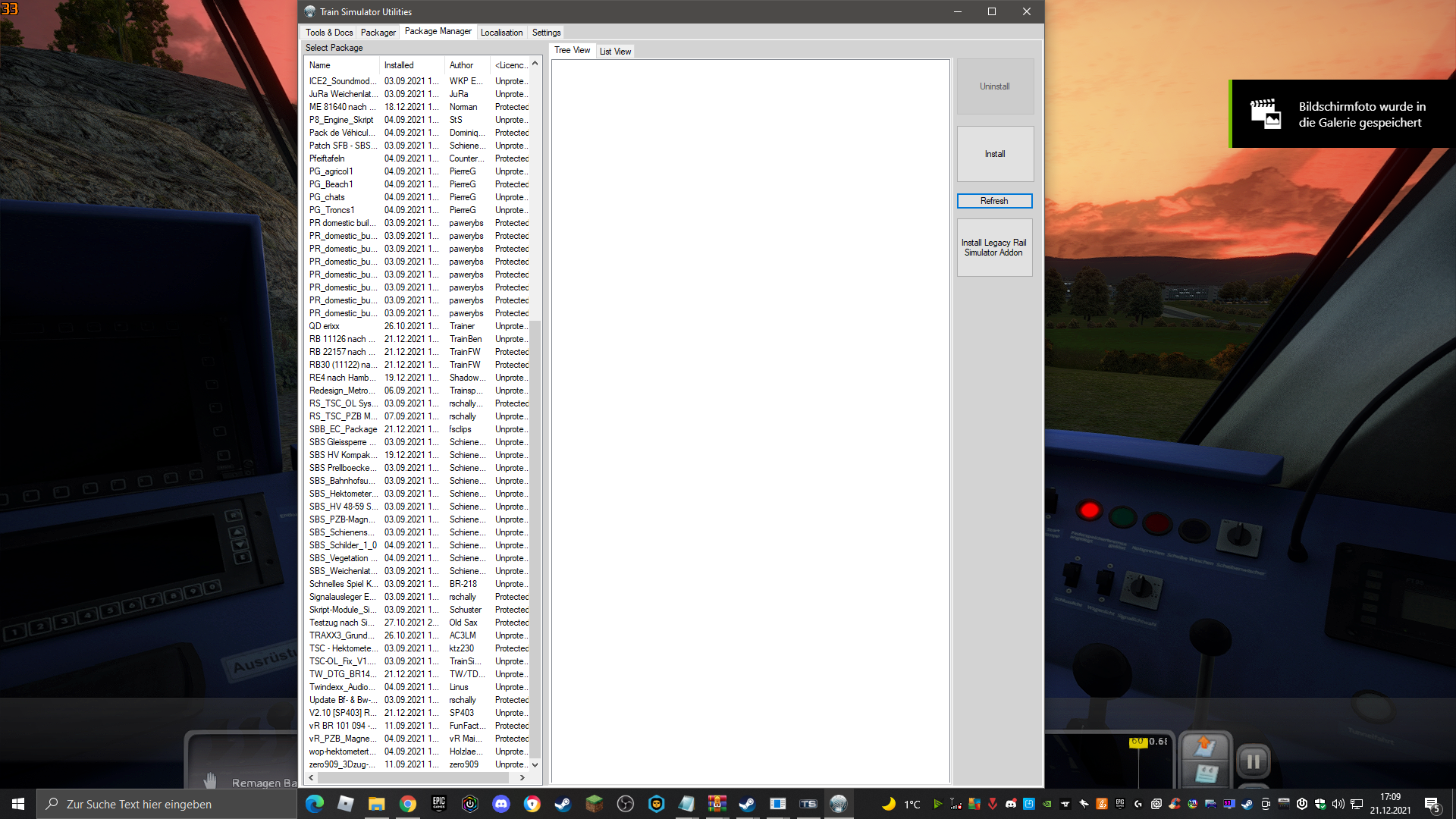This screenshot has height=819, width=1456.
Task: Click the Google Chrome taskbar icon
Action: click(x=407, y=804)
